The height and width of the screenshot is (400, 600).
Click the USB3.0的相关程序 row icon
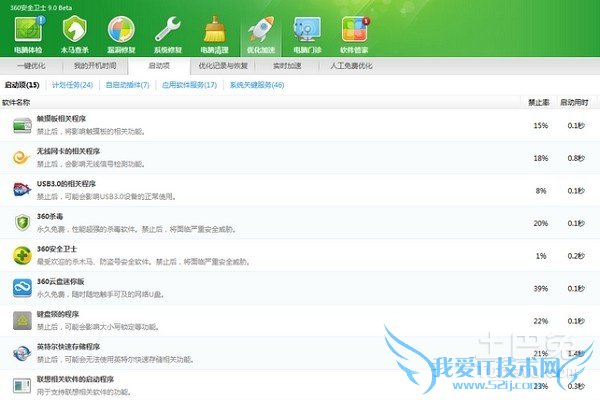pos(22,190)
